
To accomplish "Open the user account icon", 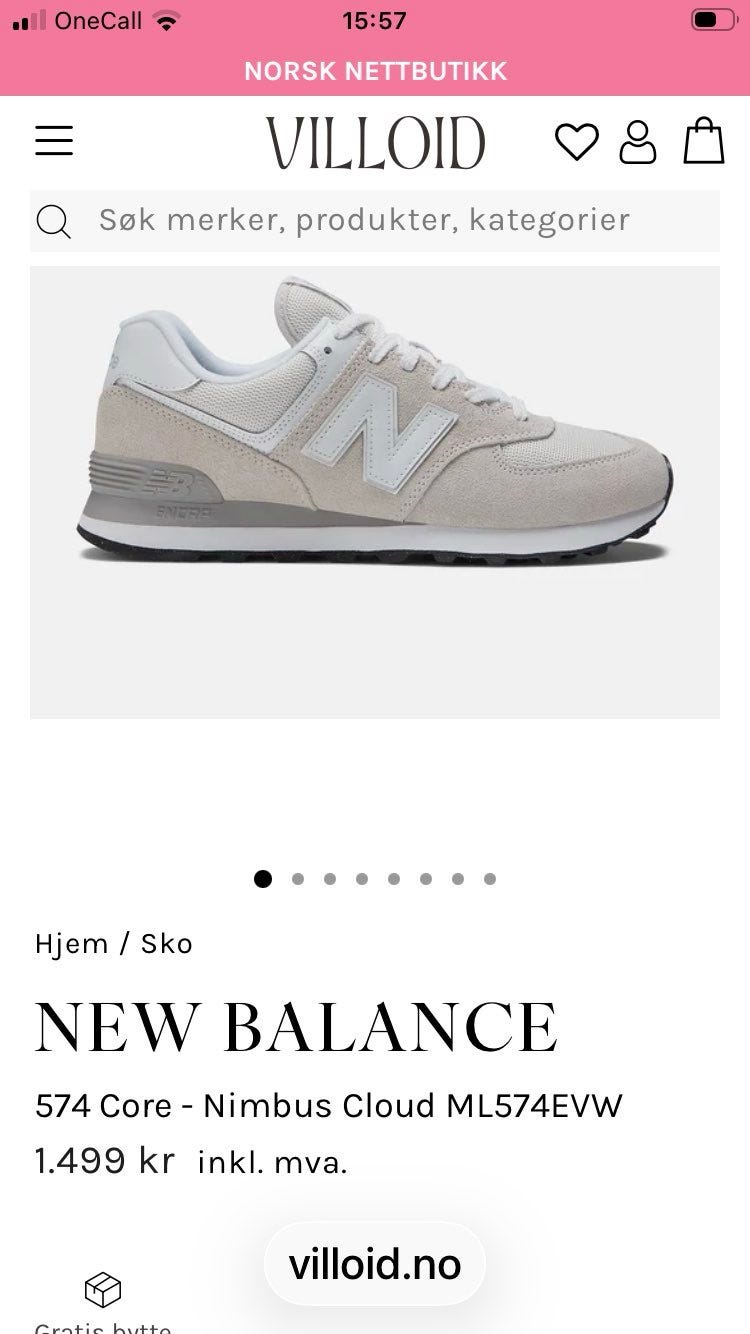I will [638, 142].
